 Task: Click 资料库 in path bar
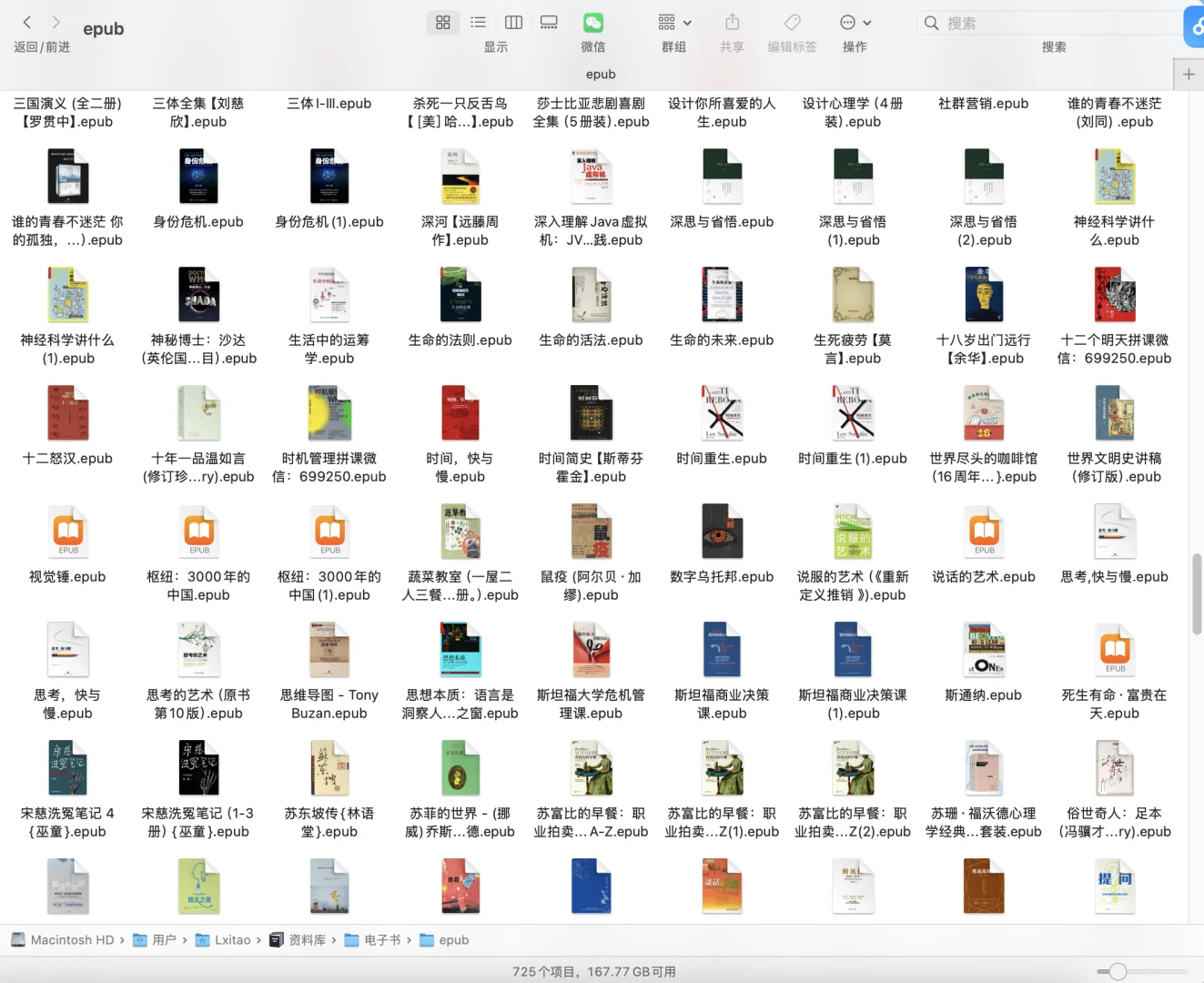[298, 940]
